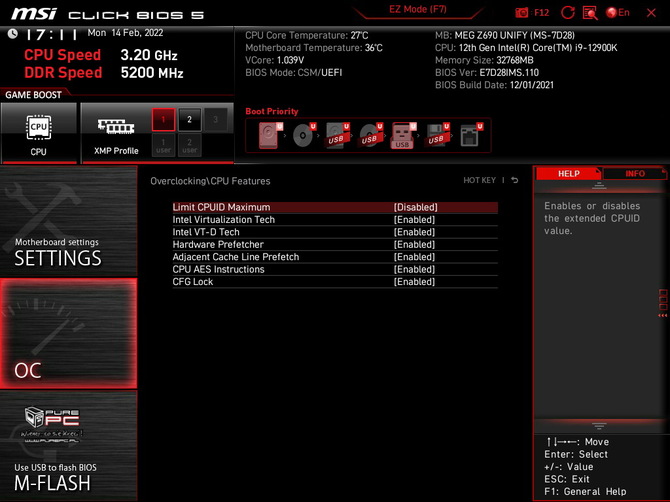Click the back arrow next to HOT KEY
Viewport: 670px width, 502px height.
pos(514,180)
